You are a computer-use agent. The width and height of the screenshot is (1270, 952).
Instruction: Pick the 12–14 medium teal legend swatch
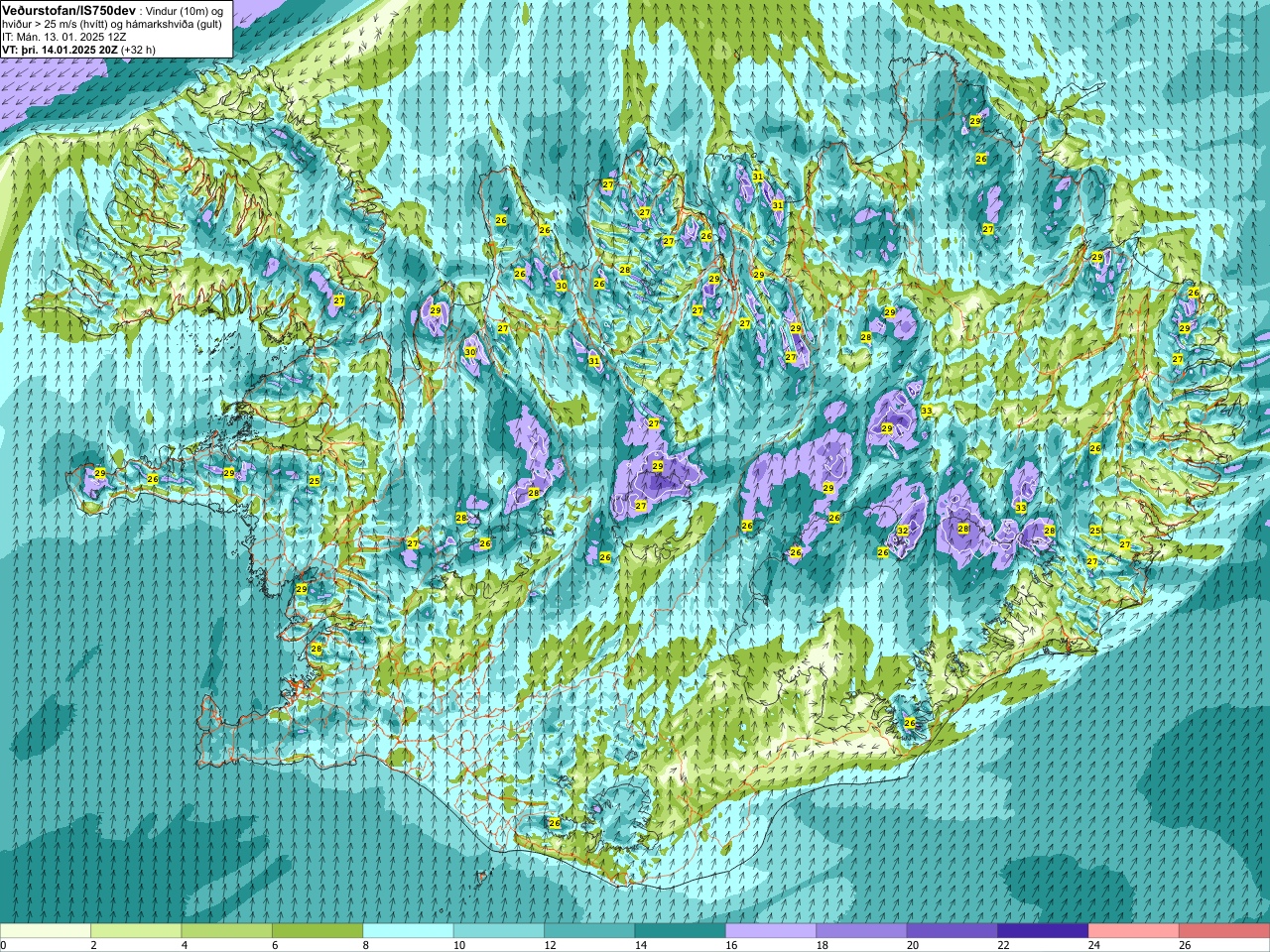(589, 931)
